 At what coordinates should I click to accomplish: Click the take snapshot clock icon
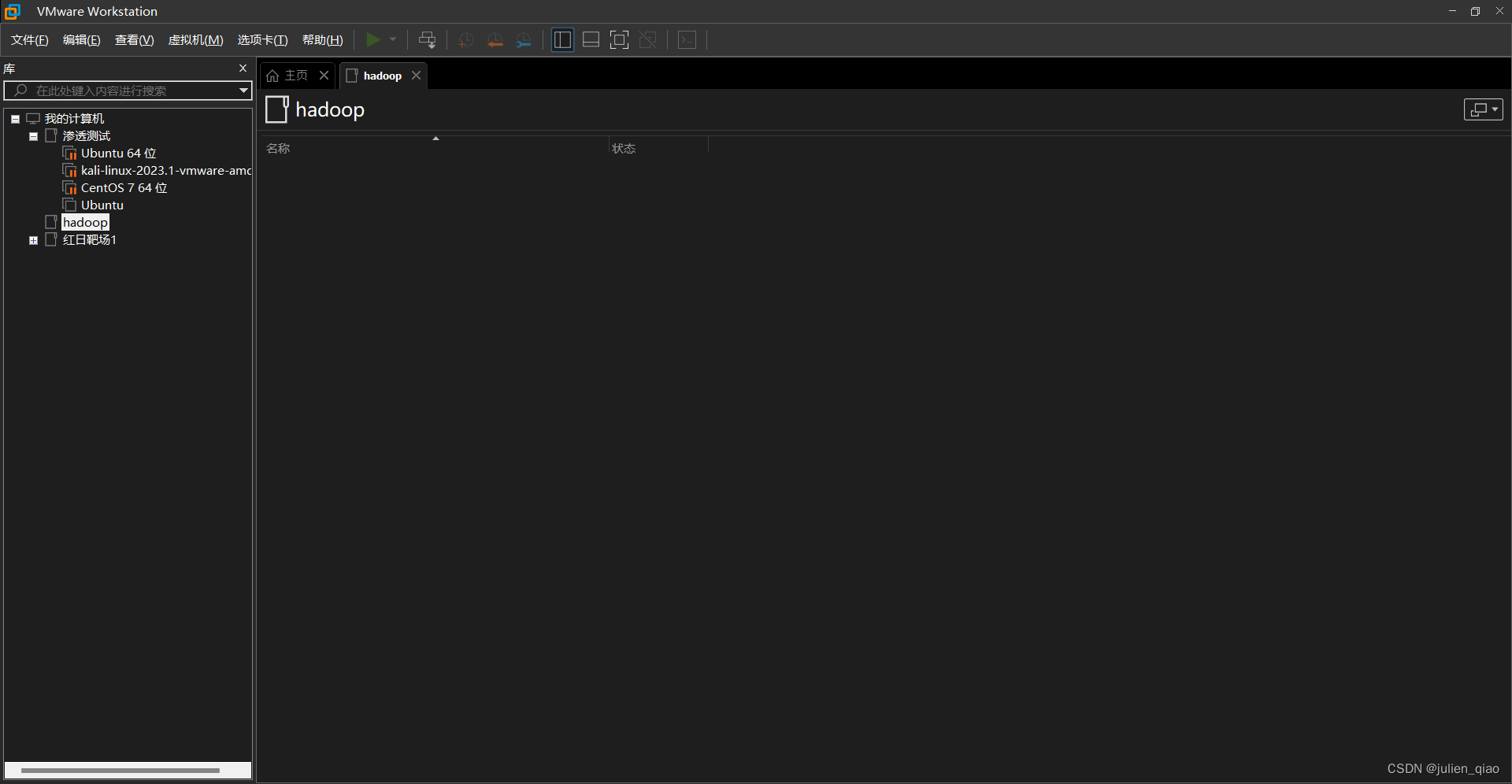pyautogui.click(x=466, y=40)
